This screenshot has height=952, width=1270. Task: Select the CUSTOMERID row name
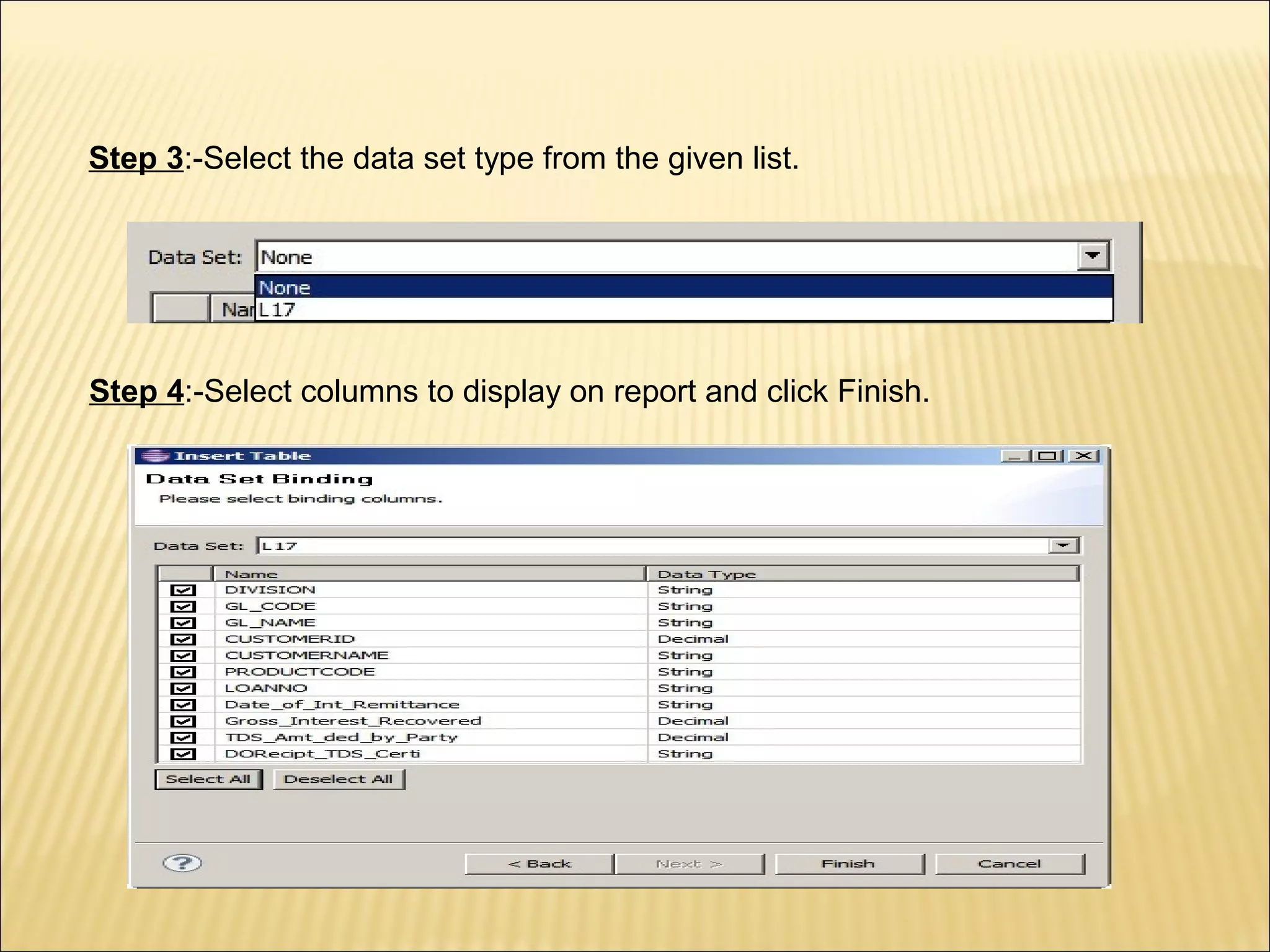290,639
